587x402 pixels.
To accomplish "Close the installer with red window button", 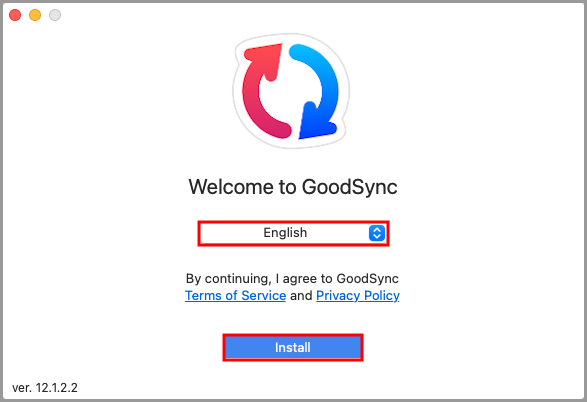I will point(15,15).
